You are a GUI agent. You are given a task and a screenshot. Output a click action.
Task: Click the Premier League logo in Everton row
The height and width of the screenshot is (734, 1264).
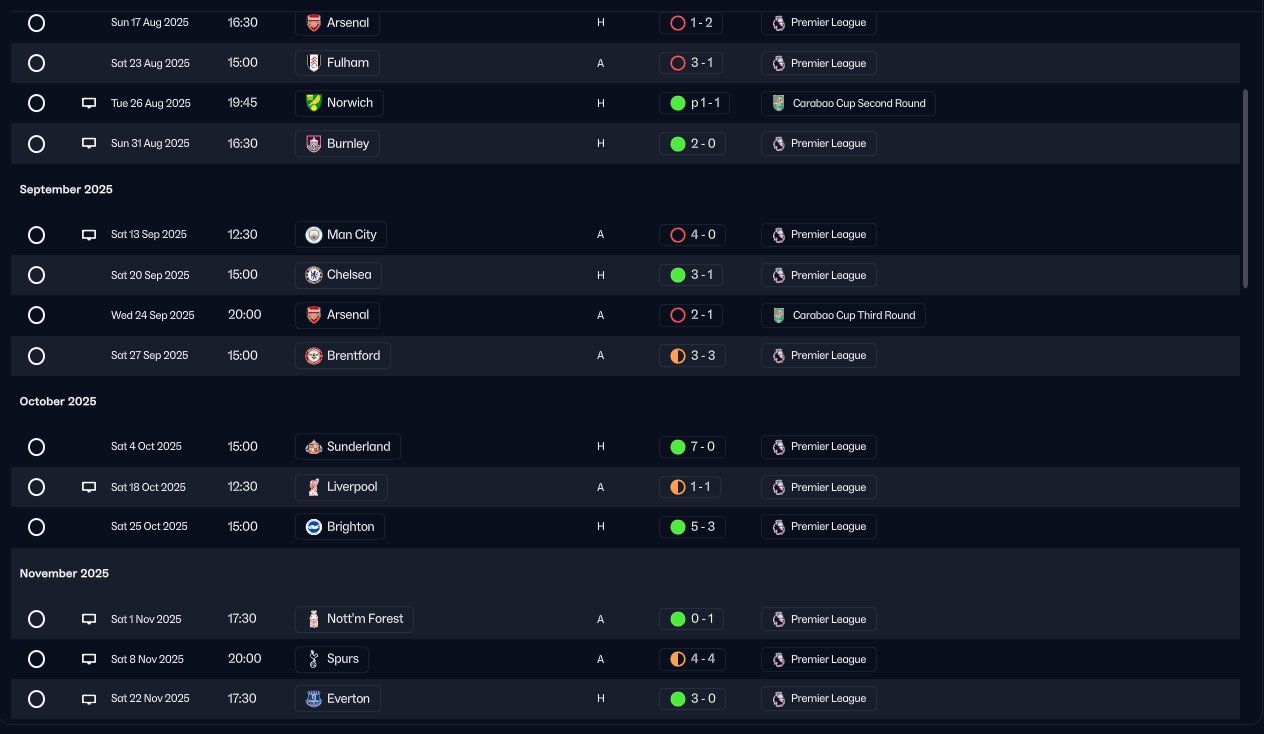pyautogui.click(x=779, y=699)
